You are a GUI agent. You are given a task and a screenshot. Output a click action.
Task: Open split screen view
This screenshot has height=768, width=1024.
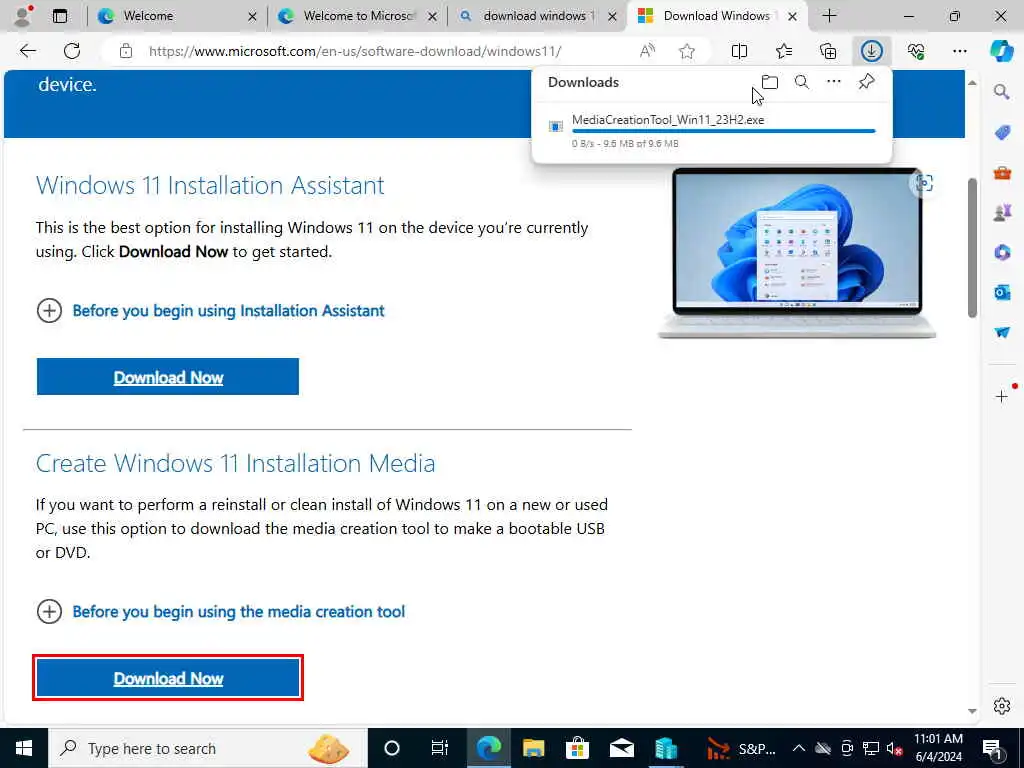(739, 51)
